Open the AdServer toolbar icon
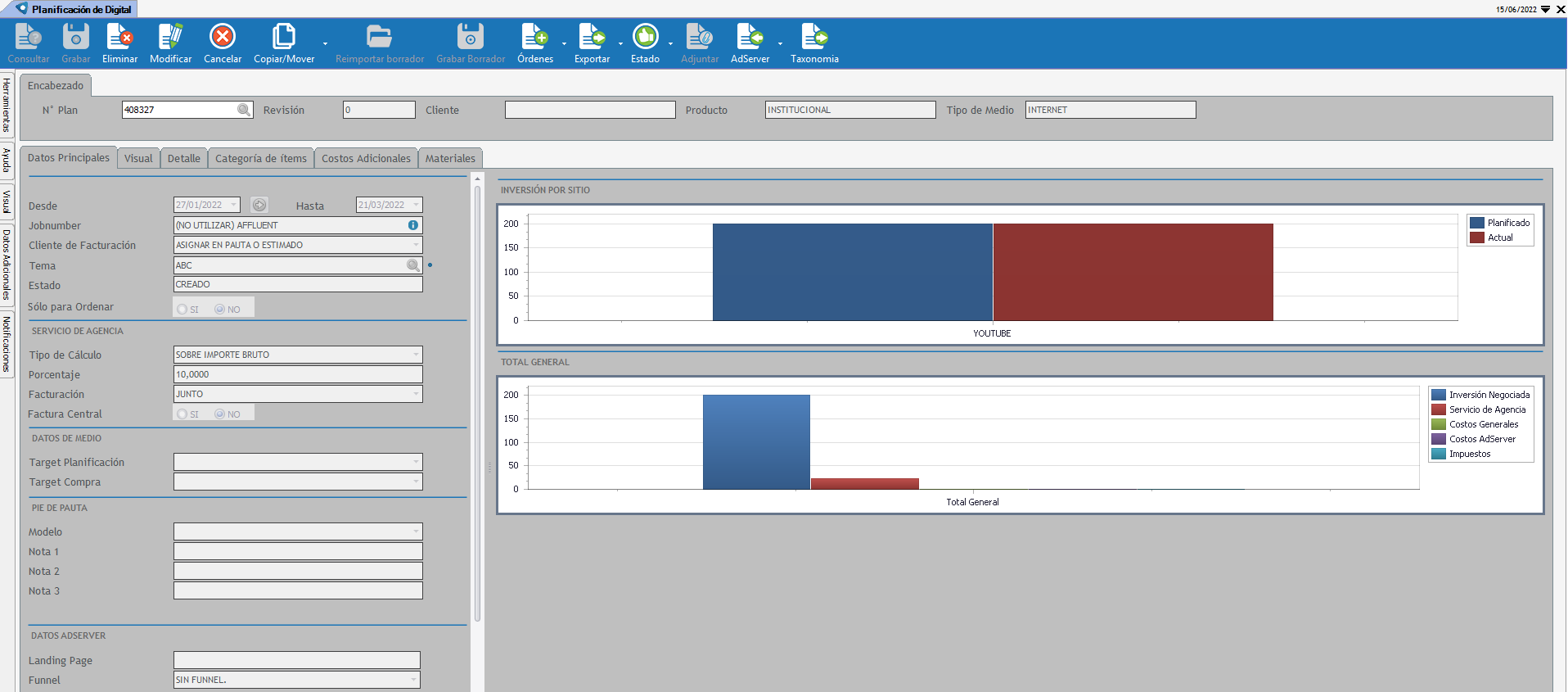This screenshot has height=692, width=1568. pyautogui.click(x=750, y=38)
